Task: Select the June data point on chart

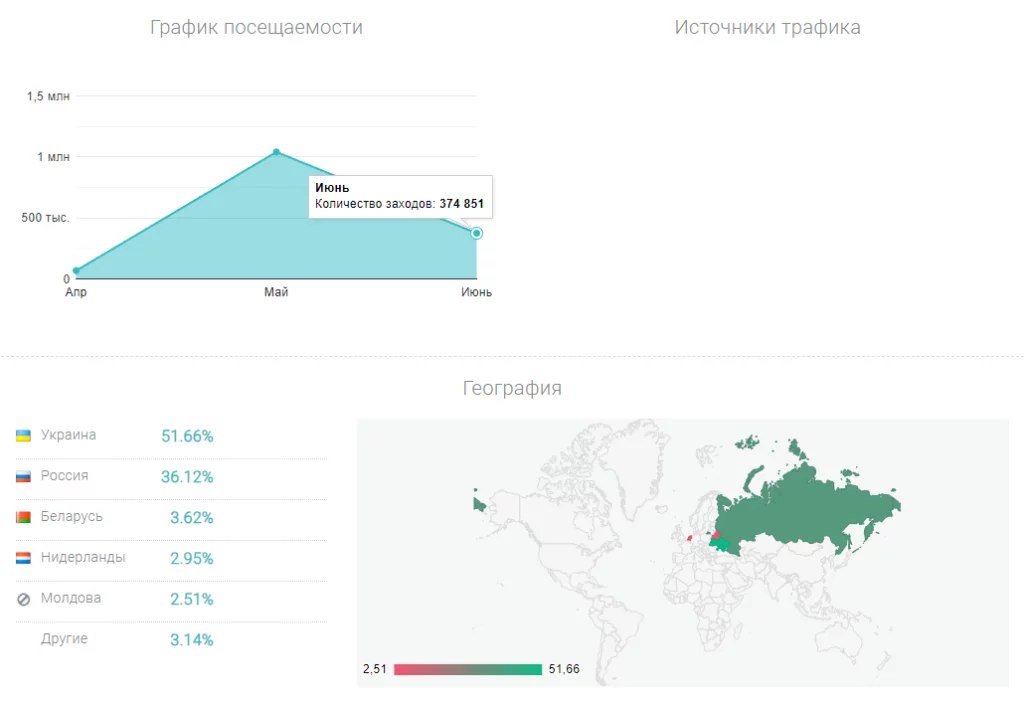Action: pyautogui.click(x=477, y=233)
